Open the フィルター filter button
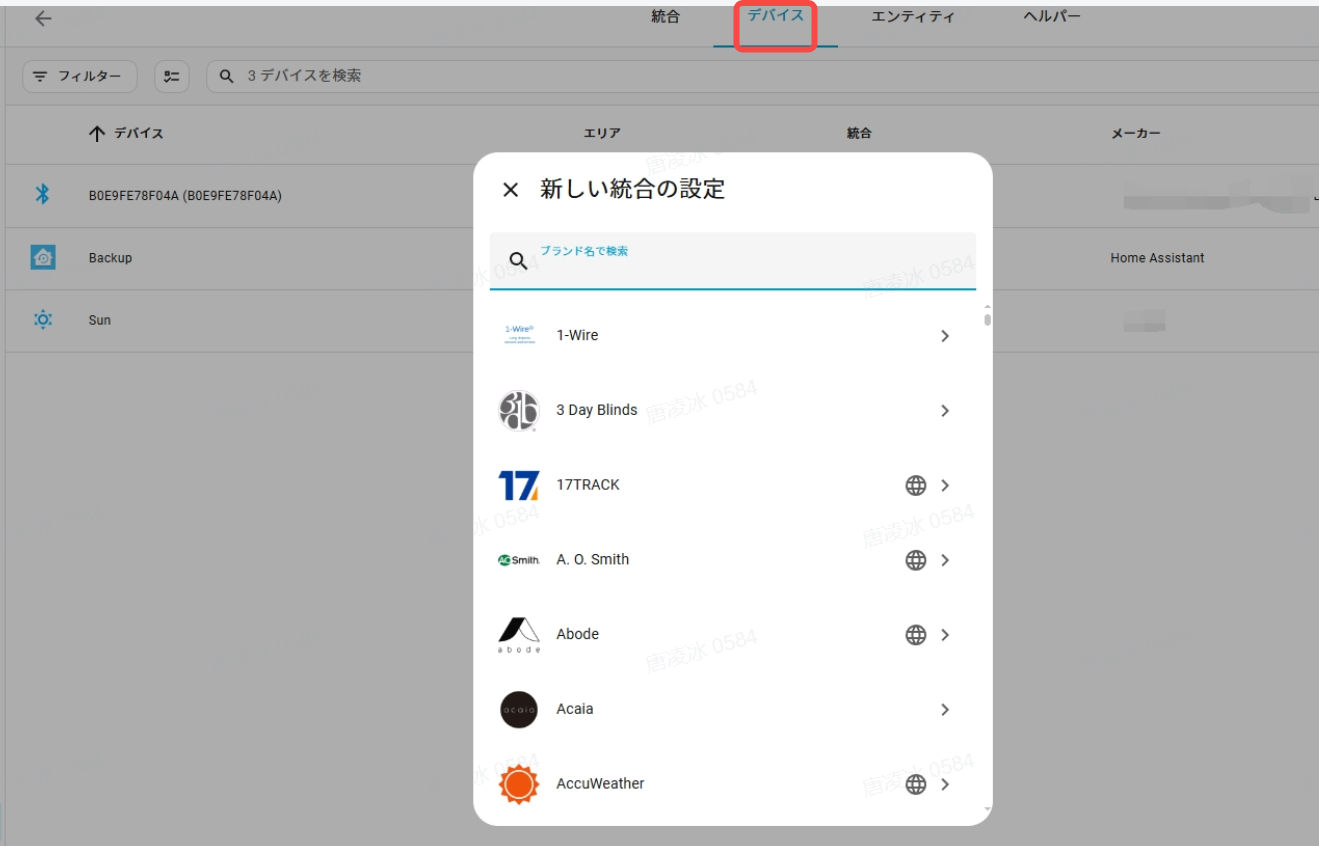This screenshot has height=846, width=1319. 80,76
